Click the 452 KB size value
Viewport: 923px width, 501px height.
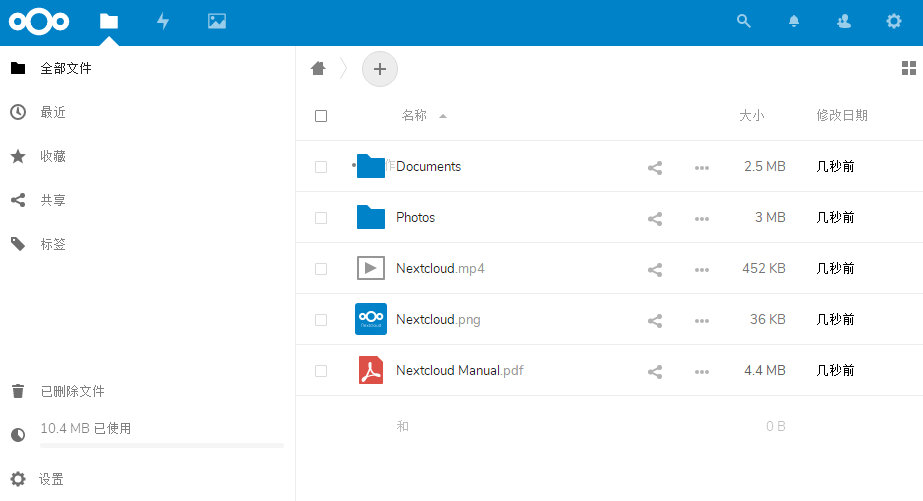(764, 268)
